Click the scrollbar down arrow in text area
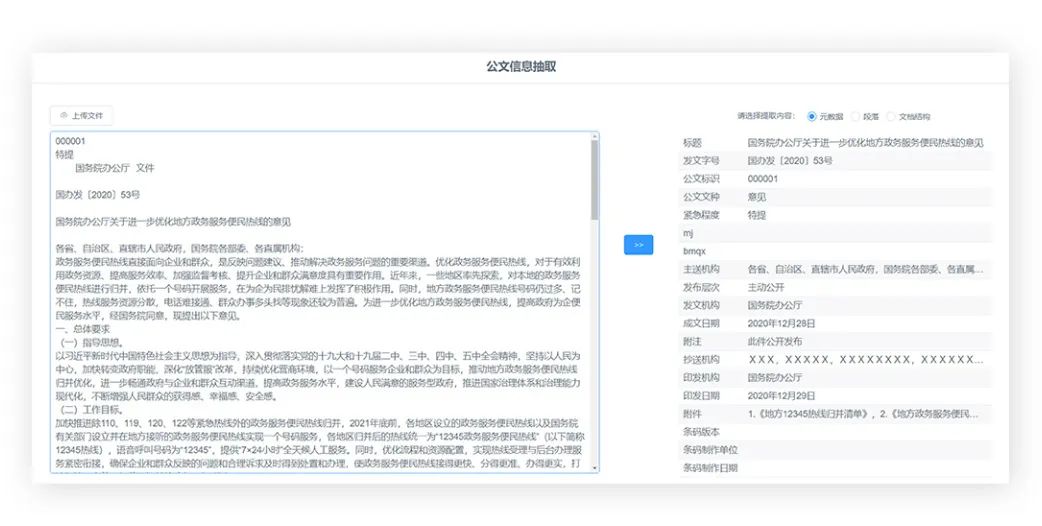Image resolution: width=1042 pixels, height=526 pixels. tap(594, 467)
